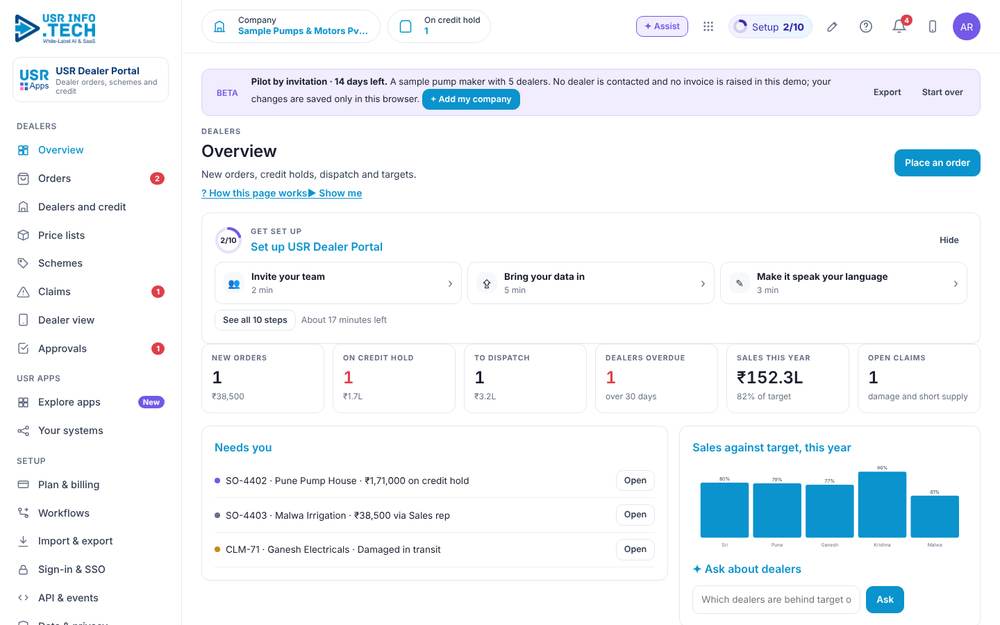This screenshot has width=1000, height=625.
Task: Open notifications bell icon
Action: (x=899, y=27)
